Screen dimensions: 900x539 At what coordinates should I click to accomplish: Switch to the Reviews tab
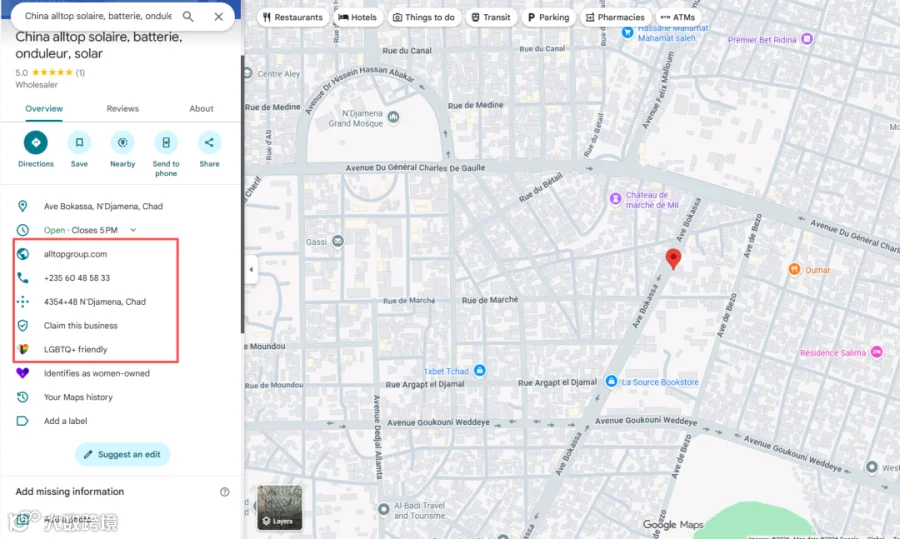pyautogui.click(x=122, y=108)
